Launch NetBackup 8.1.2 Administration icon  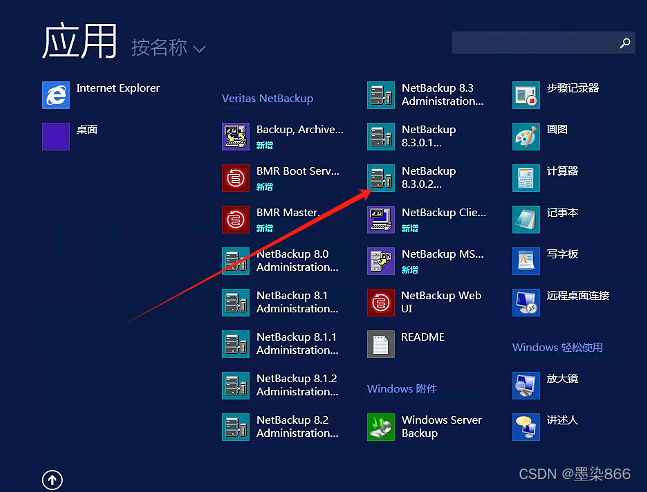pos(236,386)
